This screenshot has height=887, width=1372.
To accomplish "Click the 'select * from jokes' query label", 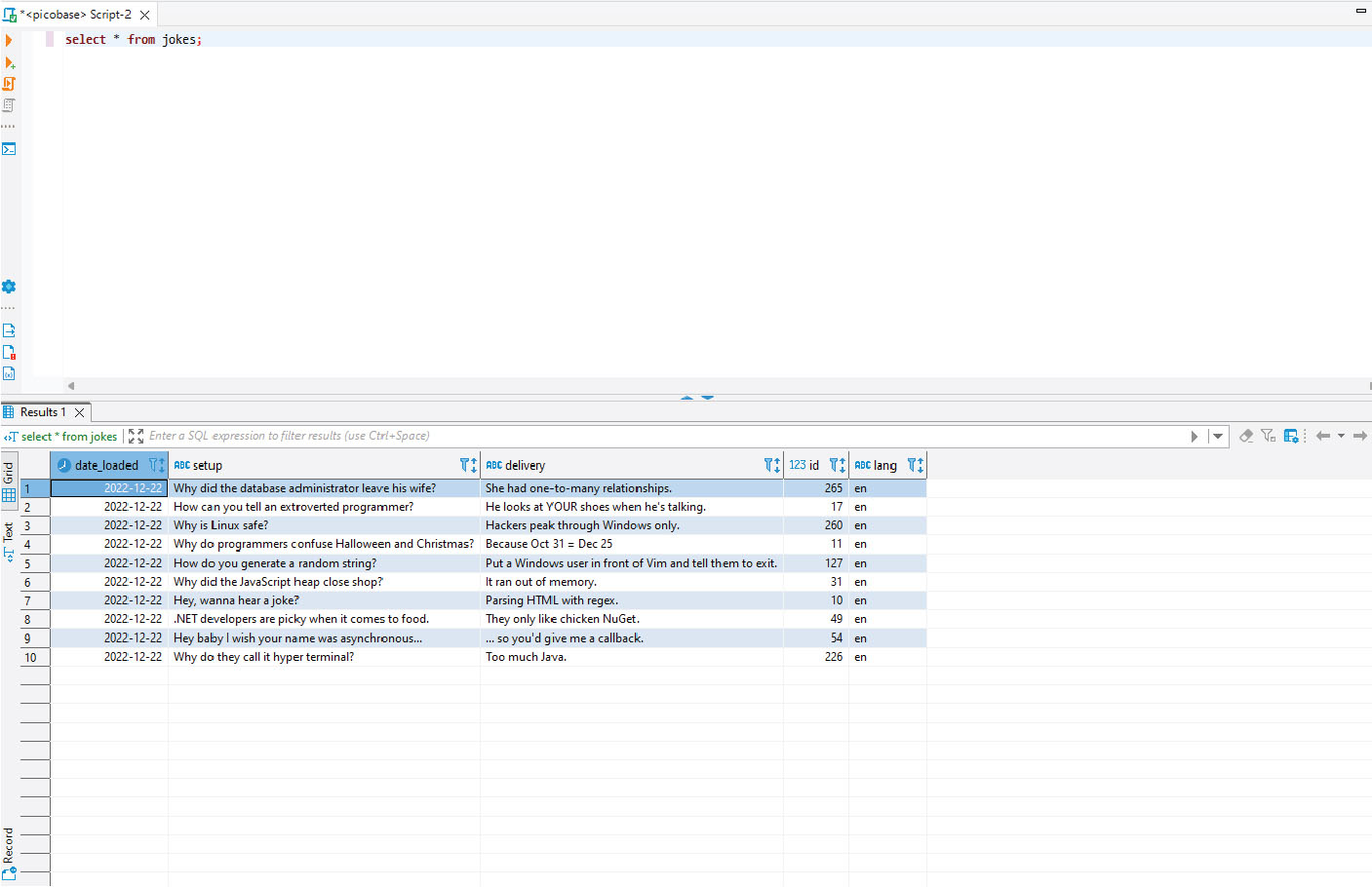I will (68, 437).
